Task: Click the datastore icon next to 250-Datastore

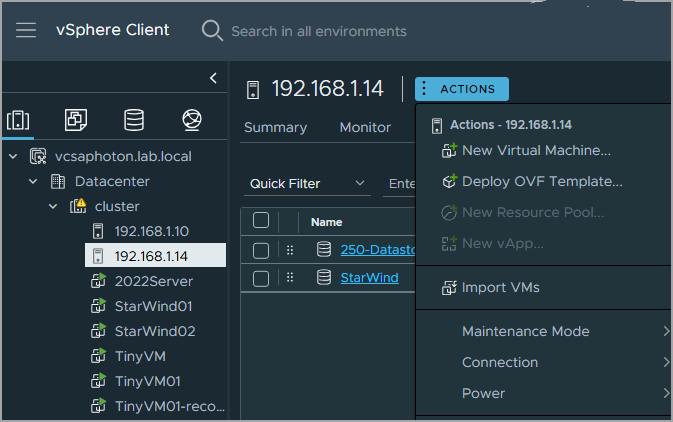Action: point(324,249)
